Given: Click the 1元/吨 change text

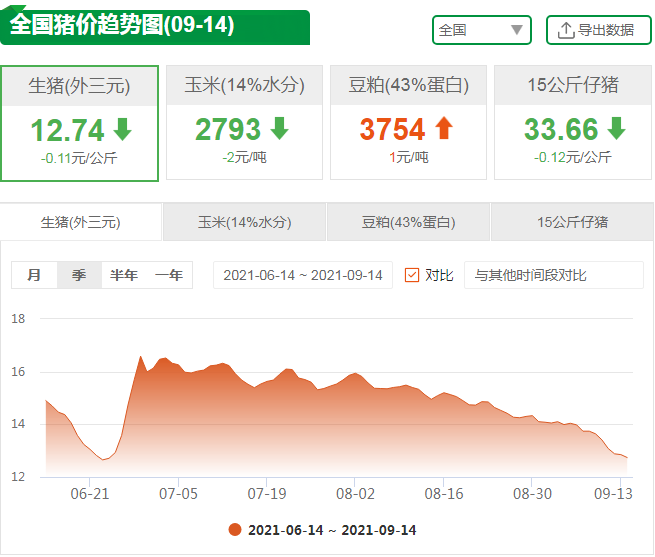Looking at the screenshot, I should pyautogui.click(x=409, y=157).
